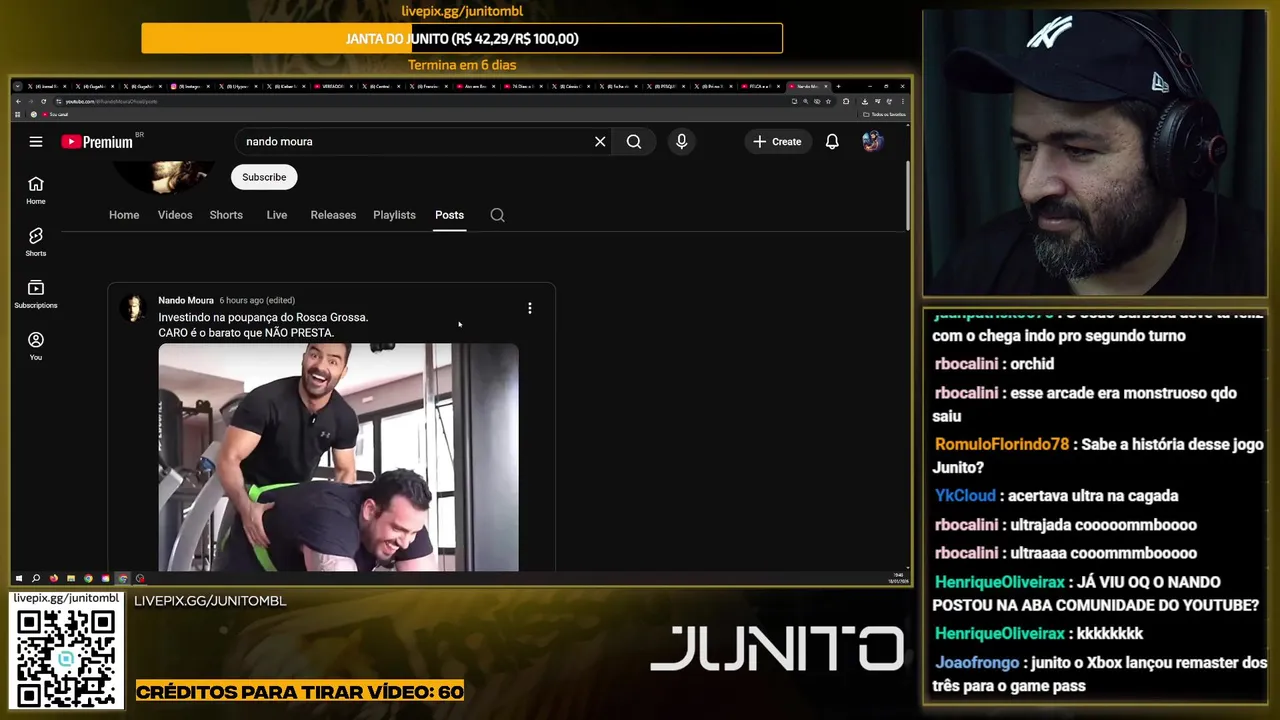
Task: Open Windows taskbar search
Action: [36, 578]
